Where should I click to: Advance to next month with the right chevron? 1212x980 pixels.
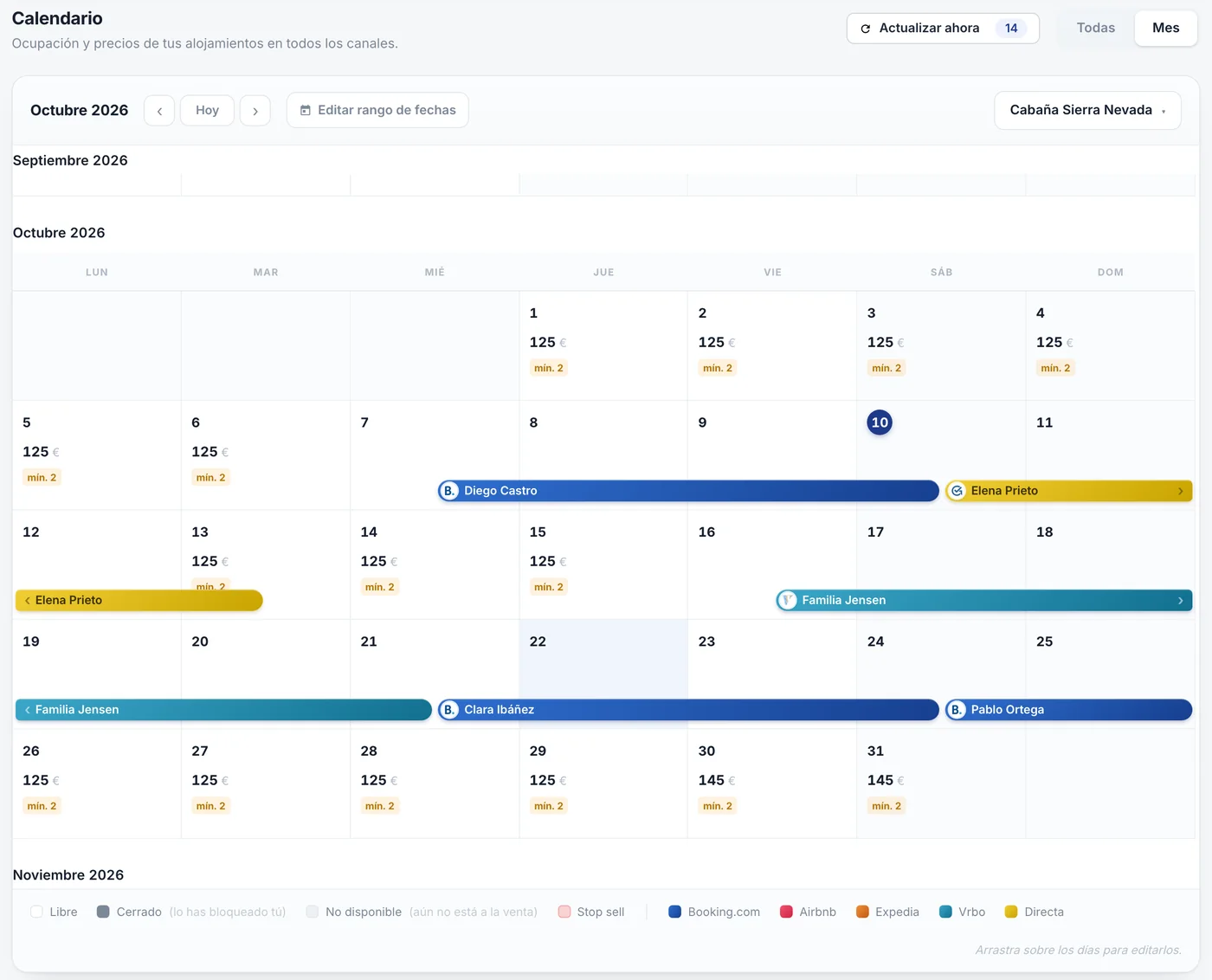[255, 111]
